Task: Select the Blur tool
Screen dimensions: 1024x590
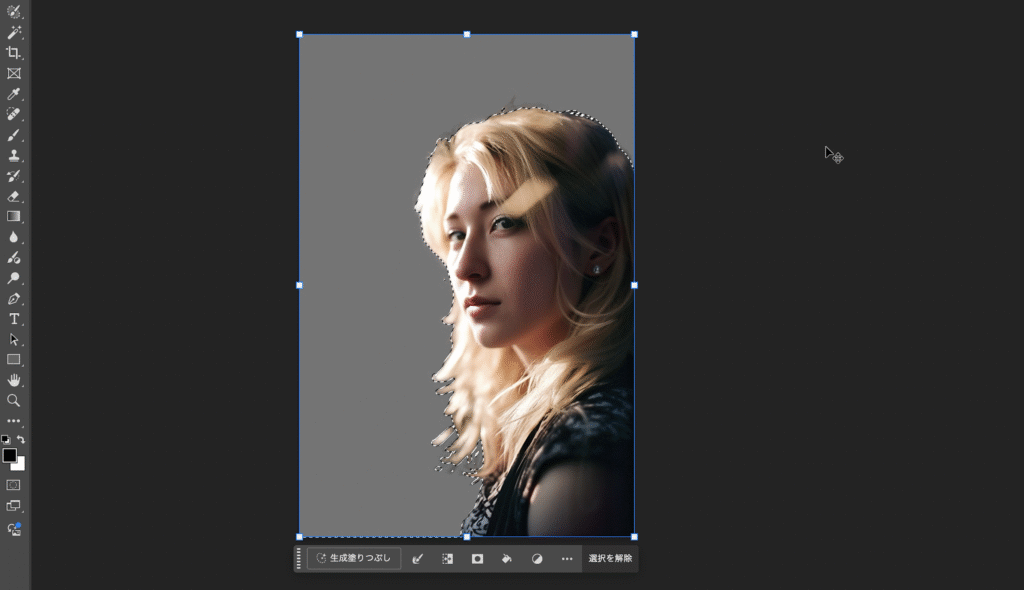Action: pos(13,237)
